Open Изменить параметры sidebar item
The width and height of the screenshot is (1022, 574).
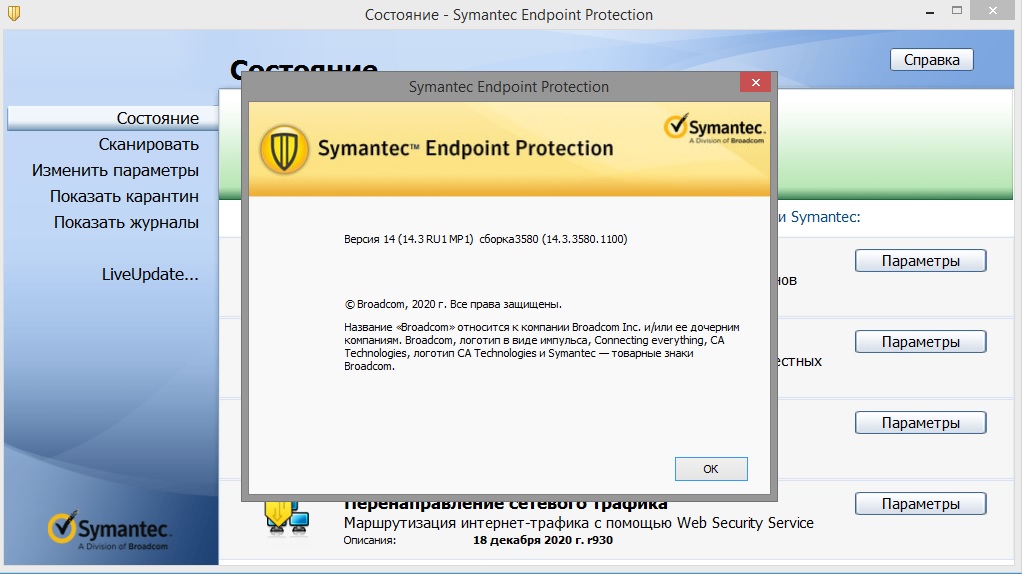pos(115,170)
